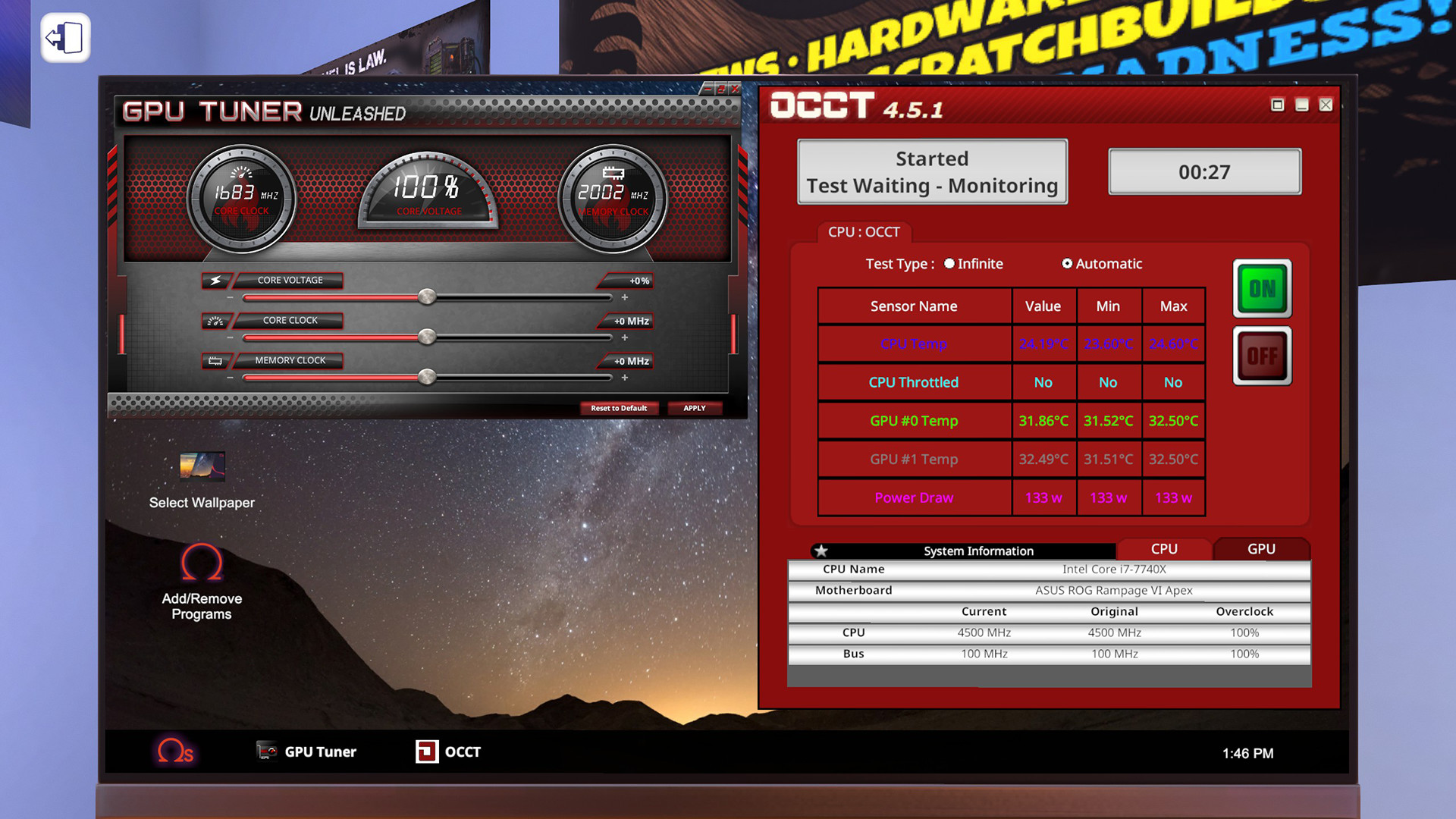Click the Select Wallpaper desktop icon

tap(200, 477)
